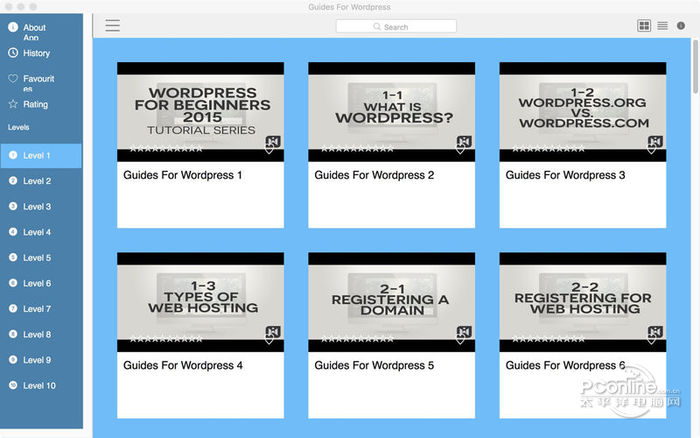The height and width of the screenshot is (438, 700).
Task: Select Level 1 in the sidebar
Action: [41, 155]
